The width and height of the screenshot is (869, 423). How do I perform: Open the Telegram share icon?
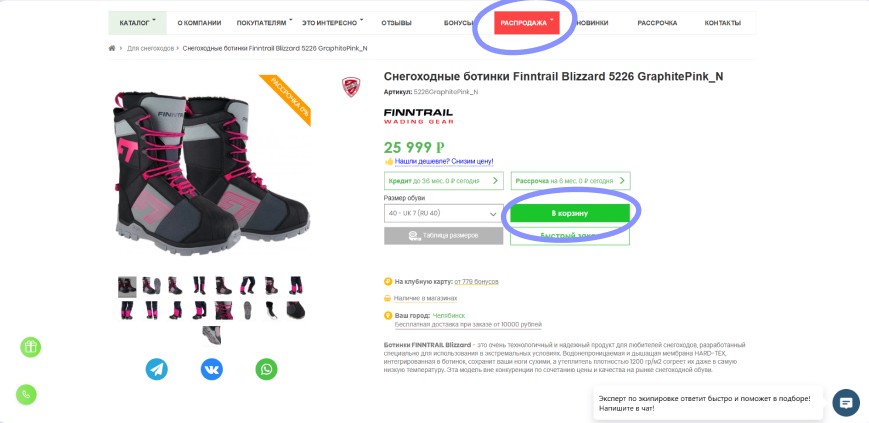pos(157,369)
